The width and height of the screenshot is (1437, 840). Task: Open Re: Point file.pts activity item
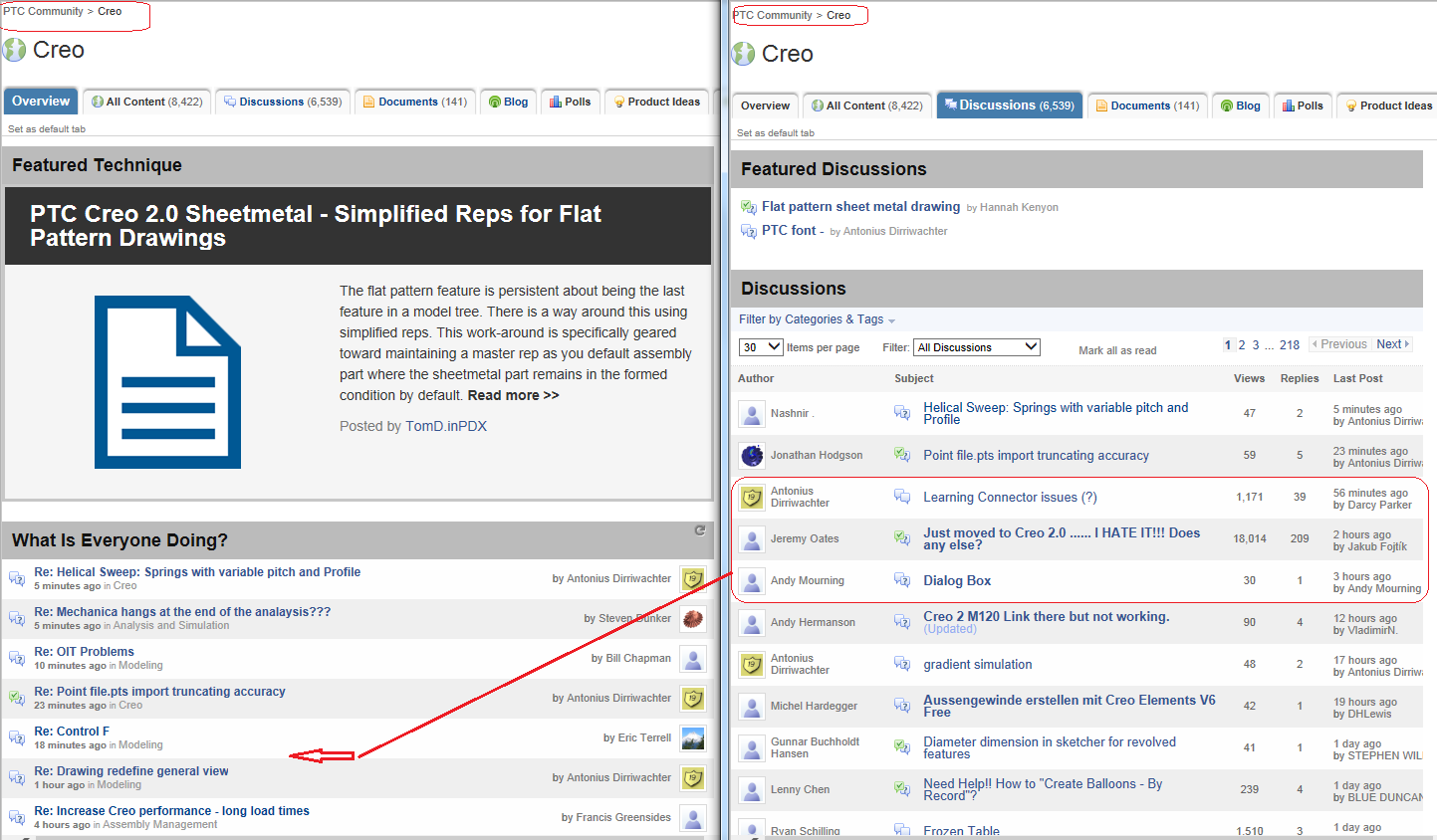[x=159, y=692]
